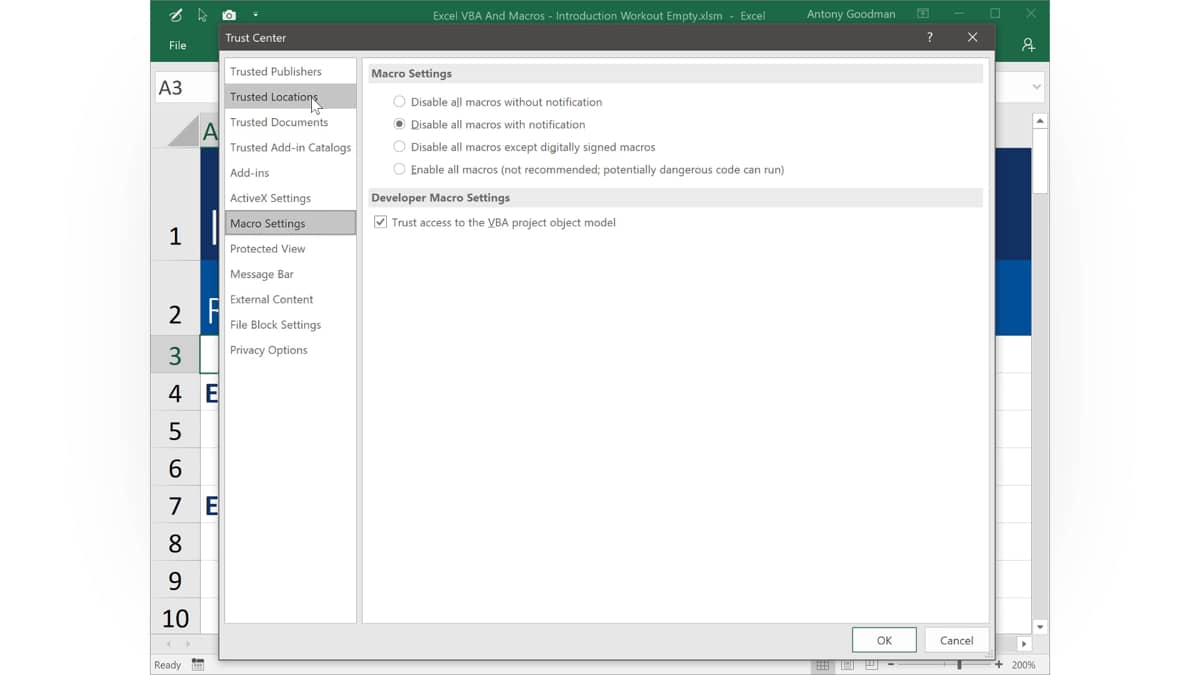Click zoom out minus button

891,665
